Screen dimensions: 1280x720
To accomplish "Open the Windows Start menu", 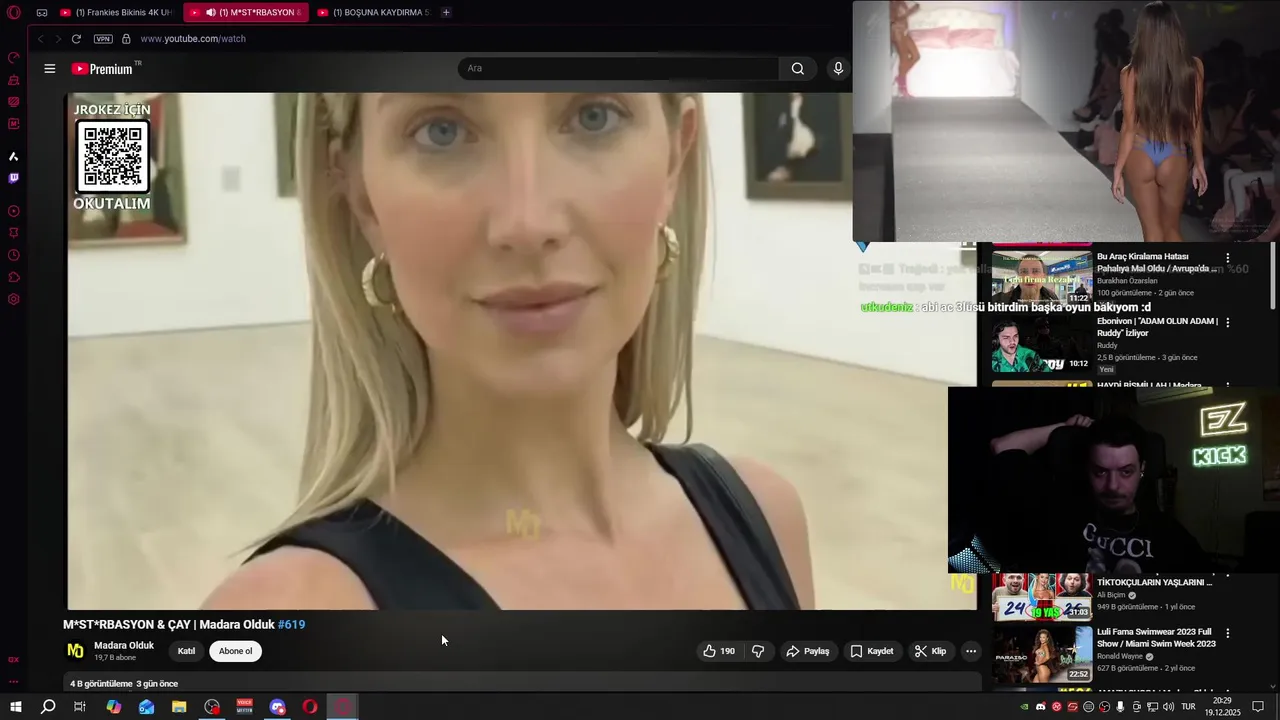I will (x=15, y=707).
